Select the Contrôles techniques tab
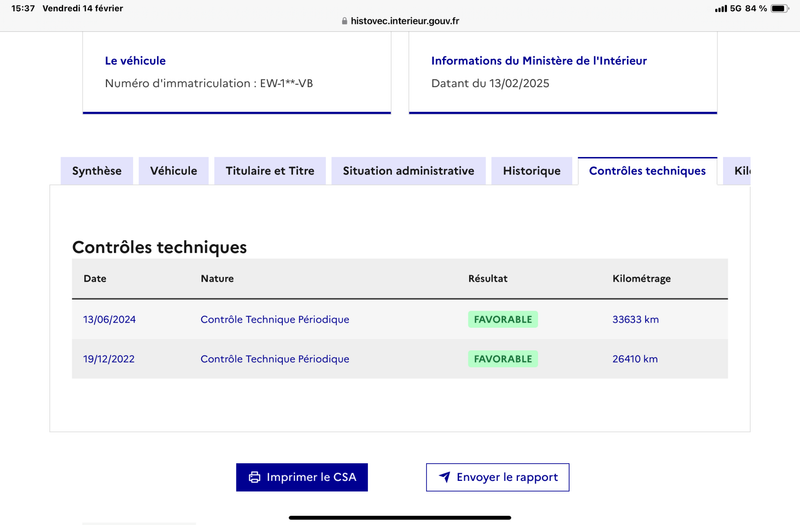The width and height of the screenshot is (800, 525). pyautogui.click(x=647, y=171)
